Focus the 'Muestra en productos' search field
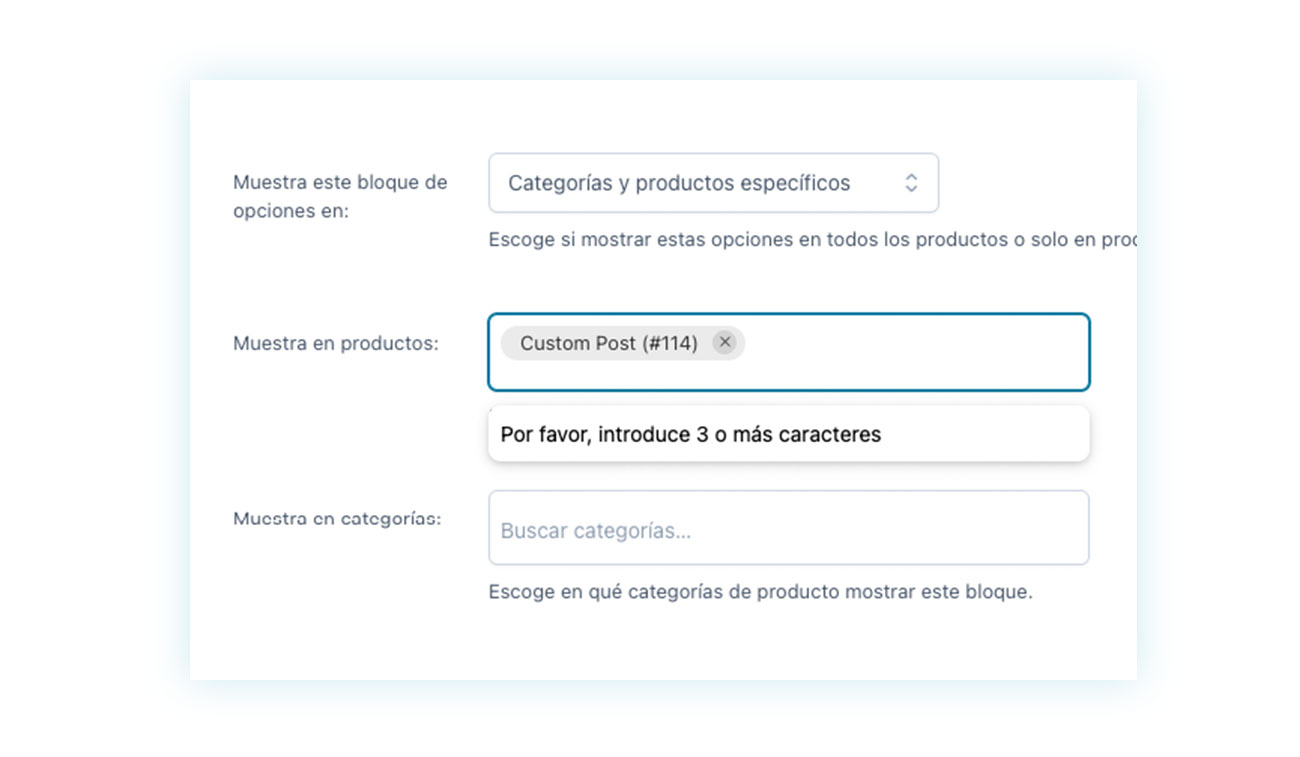This screenshot has height=757, width=1300. coord(789,352)
